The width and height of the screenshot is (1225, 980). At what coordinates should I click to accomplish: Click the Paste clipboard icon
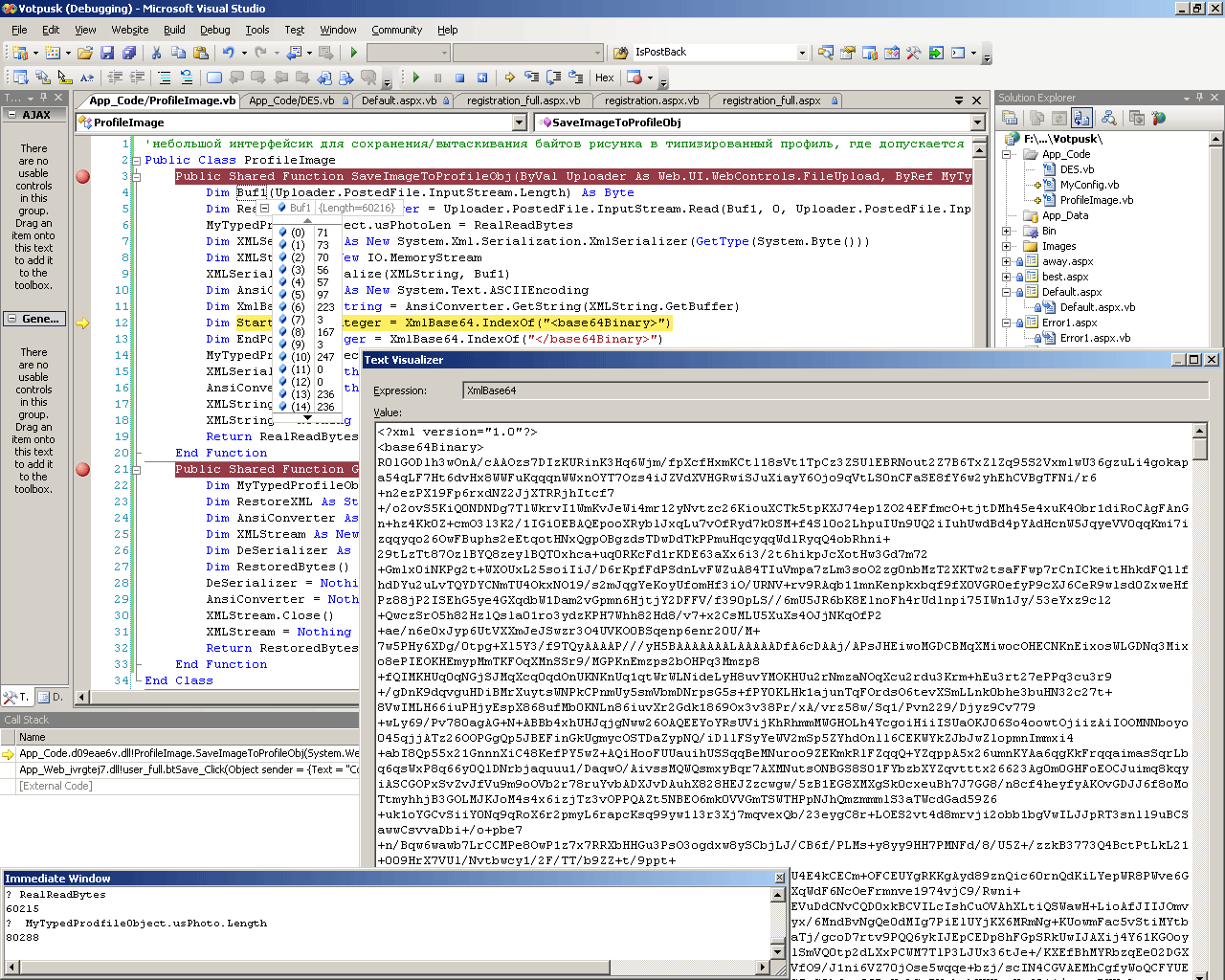pyautogui.click(x=200, y=53)
